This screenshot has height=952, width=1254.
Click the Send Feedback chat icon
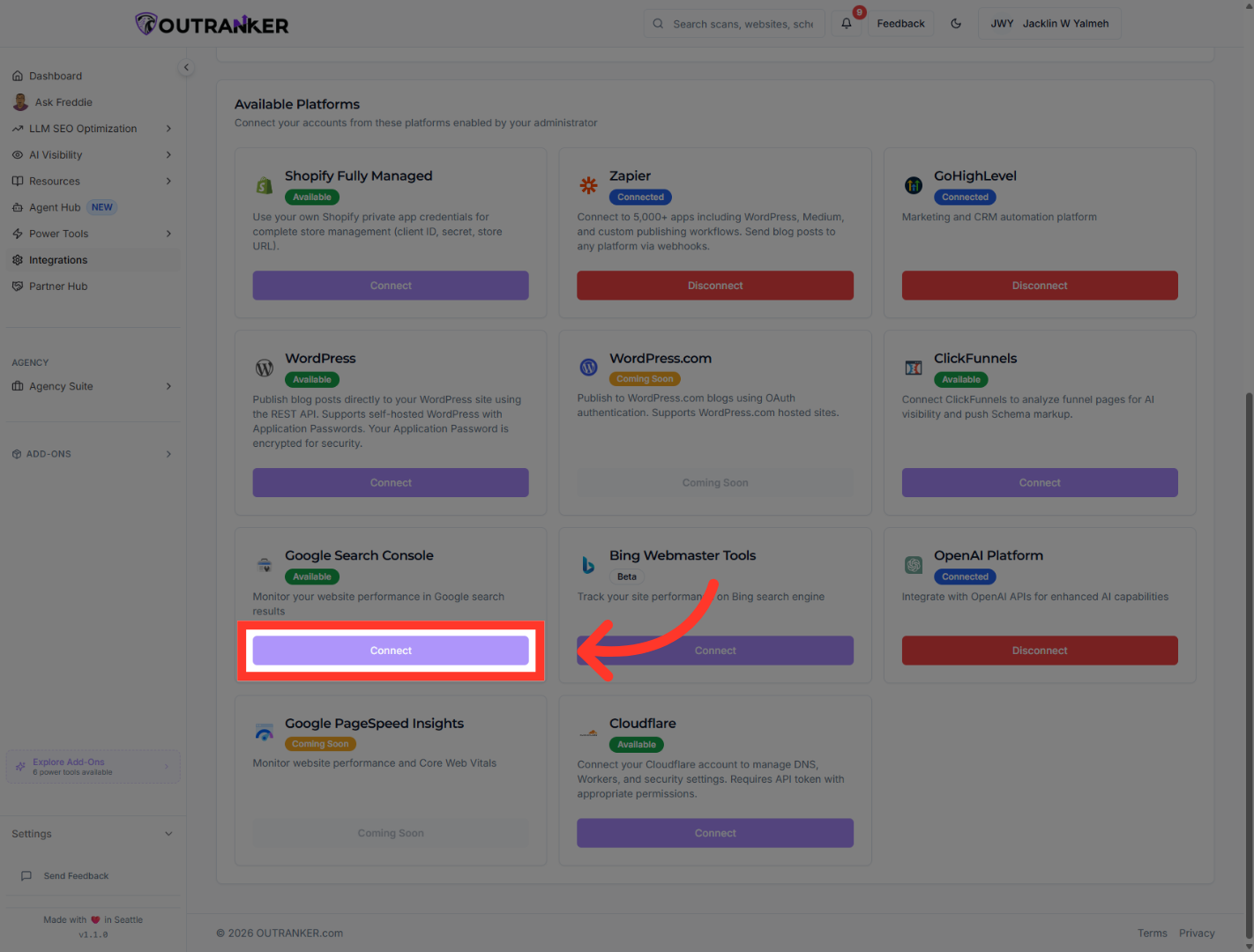26,876
